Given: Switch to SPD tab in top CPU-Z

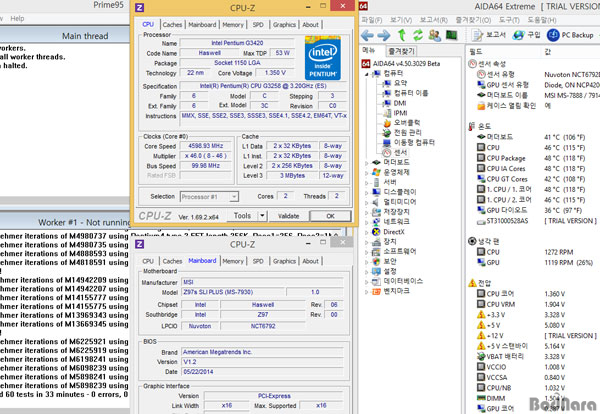Looking at the screenshot, I should click(258, 24).
